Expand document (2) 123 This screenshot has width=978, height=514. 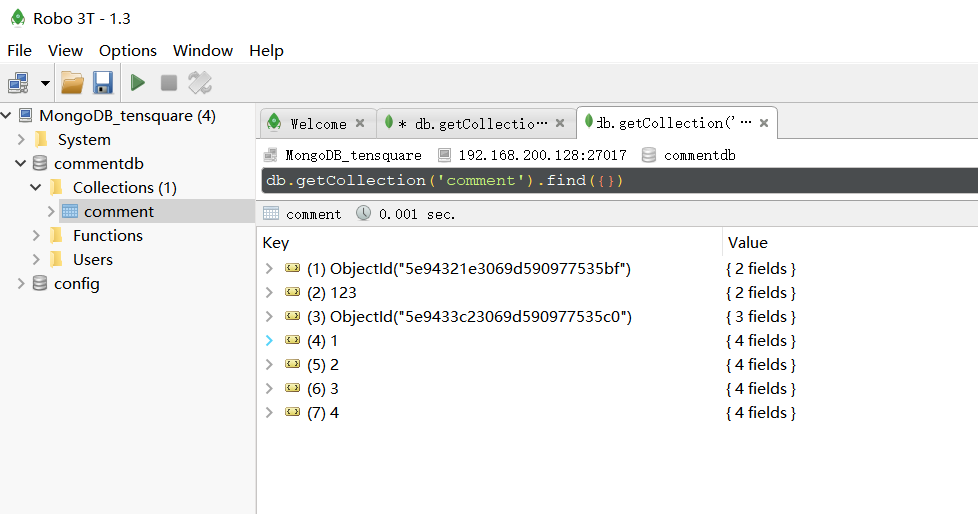click(x=269, y=293)
